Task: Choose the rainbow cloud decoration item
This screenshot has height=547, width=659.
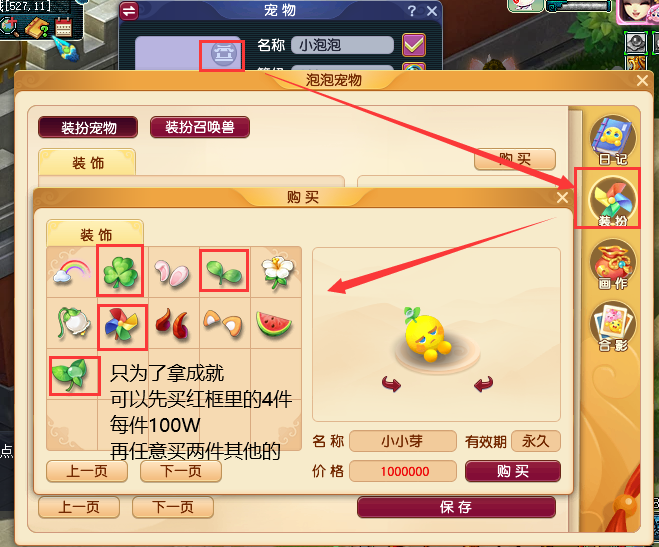Action: click(x=72, y=272)
